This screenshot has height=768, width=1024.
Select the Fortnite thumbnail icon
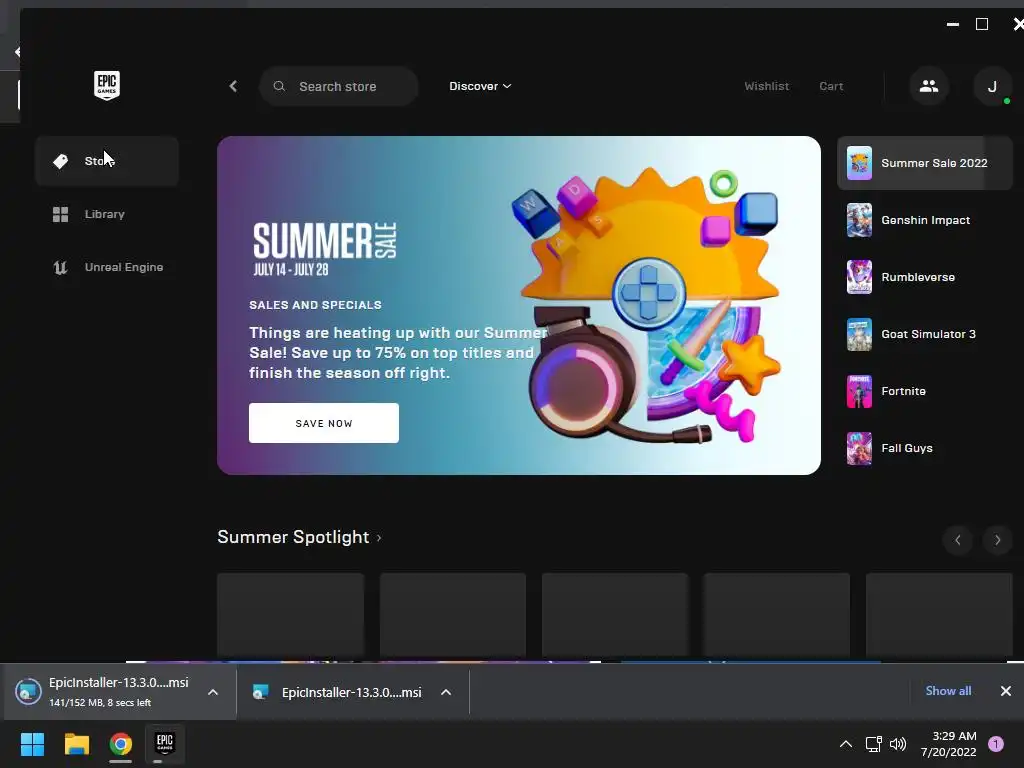coord(859,391)
